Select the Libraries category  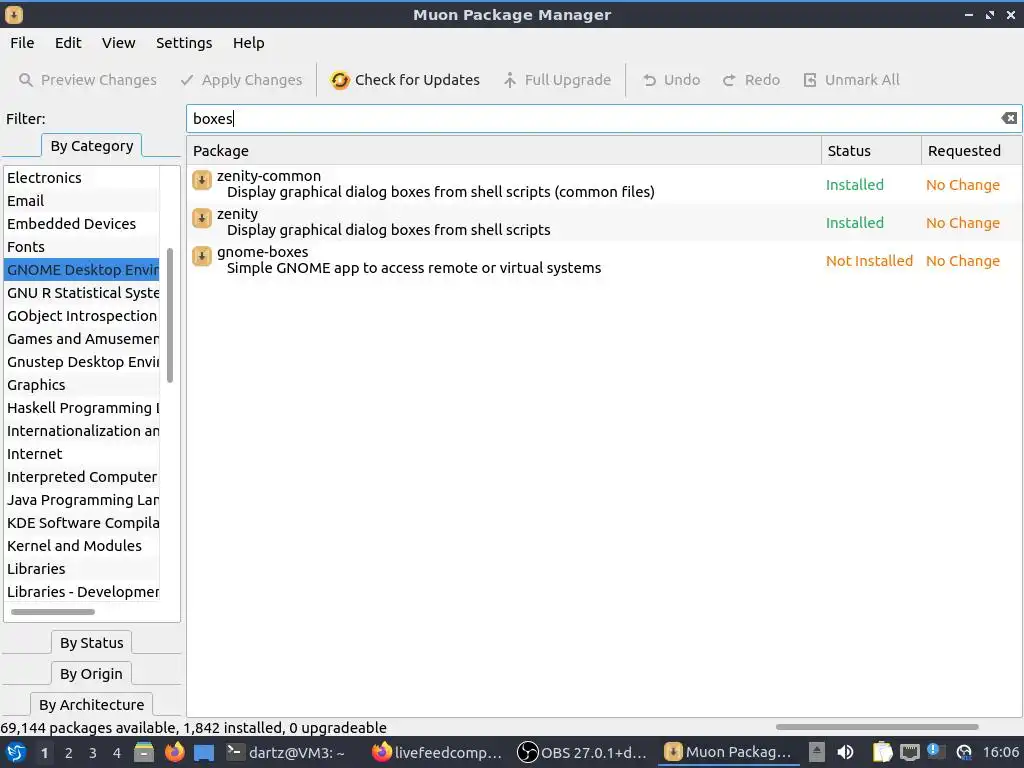[82, 569]
